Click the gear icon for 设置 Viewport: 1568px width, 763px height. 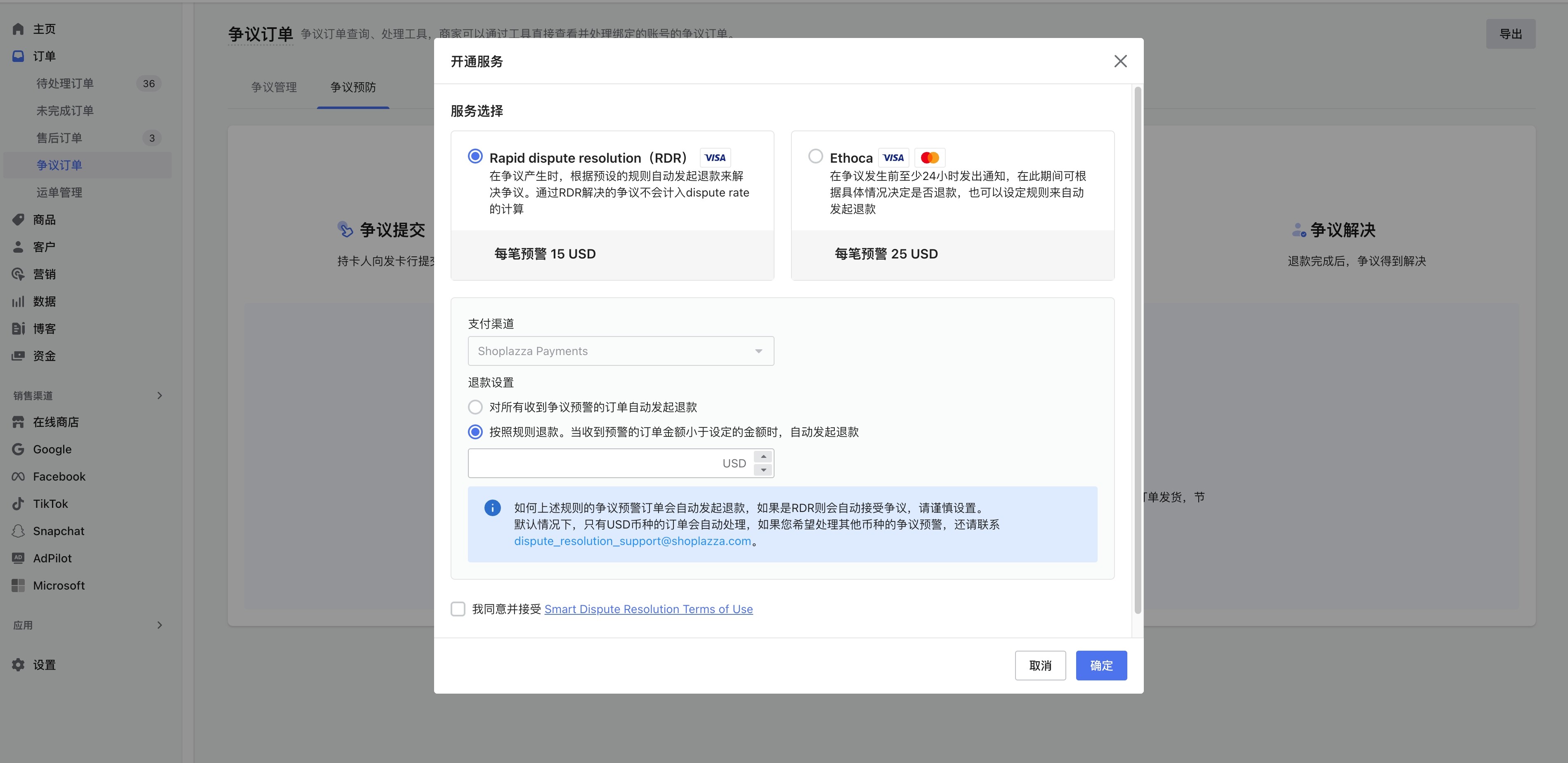point(18,665)
